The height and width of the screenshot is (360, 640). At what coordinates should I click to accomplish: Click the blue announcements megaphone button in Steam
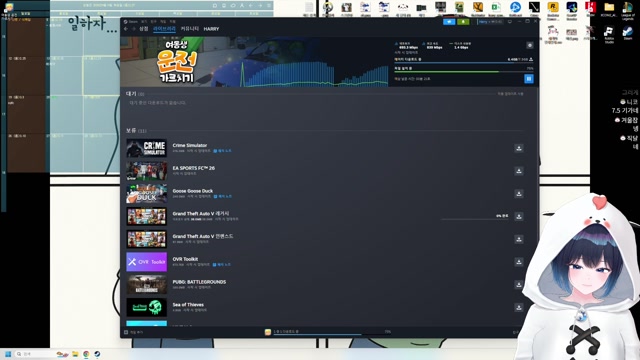pos(449,22)
